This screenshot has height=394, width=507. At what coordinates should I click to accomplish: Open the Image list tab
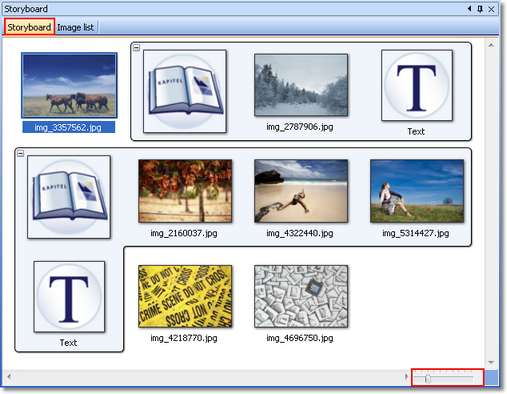[75, 27]
